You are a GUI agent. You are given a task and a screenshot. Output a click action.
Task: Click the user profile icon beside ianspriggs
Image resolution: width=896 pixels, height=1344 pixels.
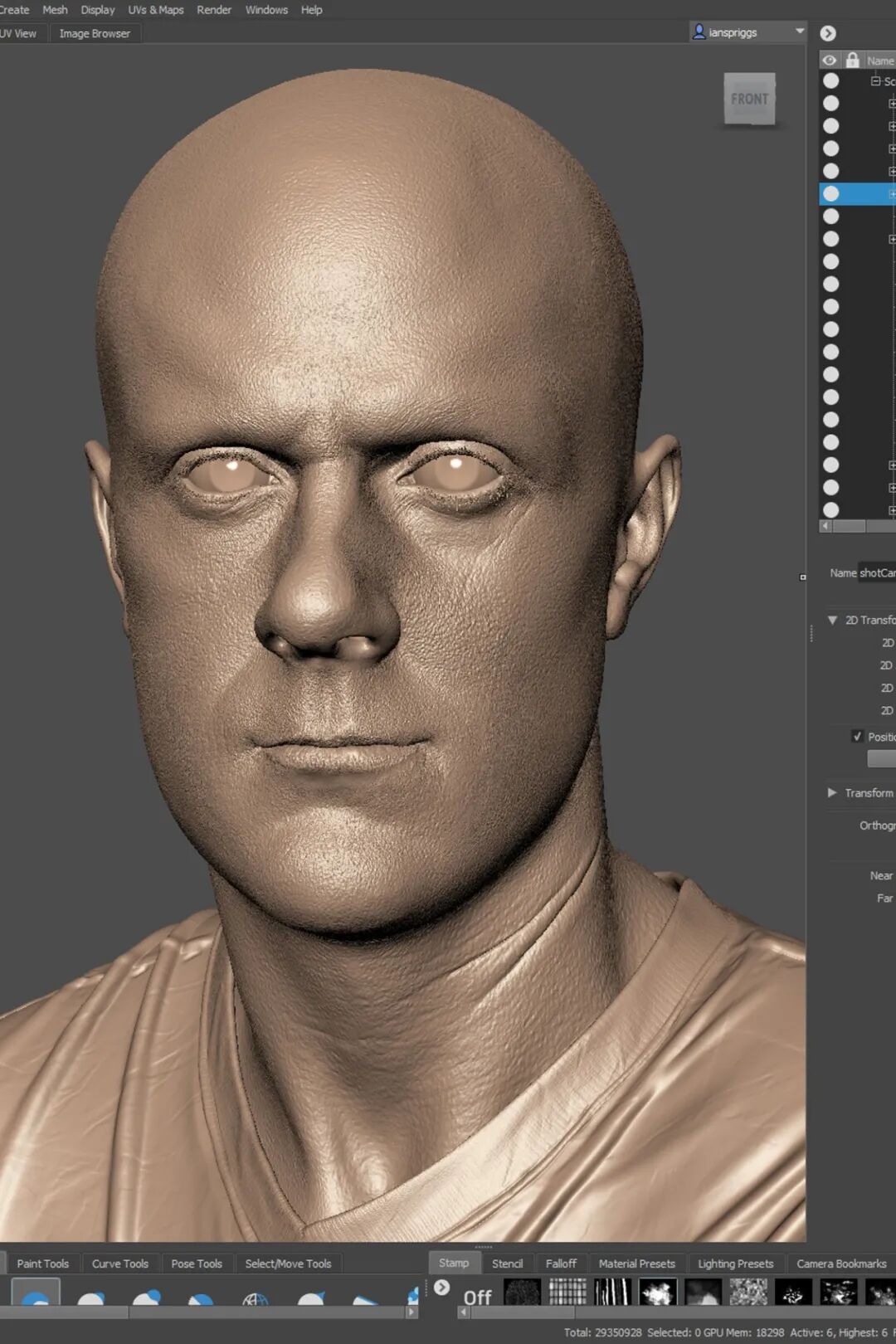tap(699, 32)
